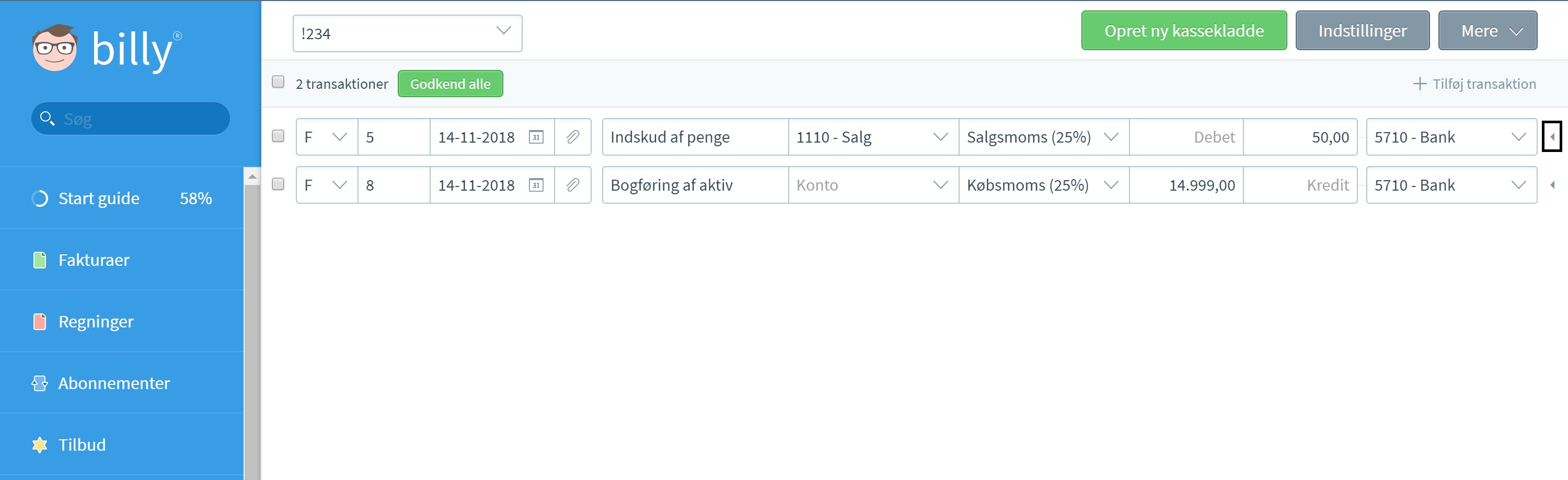Open calendar picker in the Indskud af penge row
Image resolution: width=1568 pixels, height=480 pixels.
[536, 137]
